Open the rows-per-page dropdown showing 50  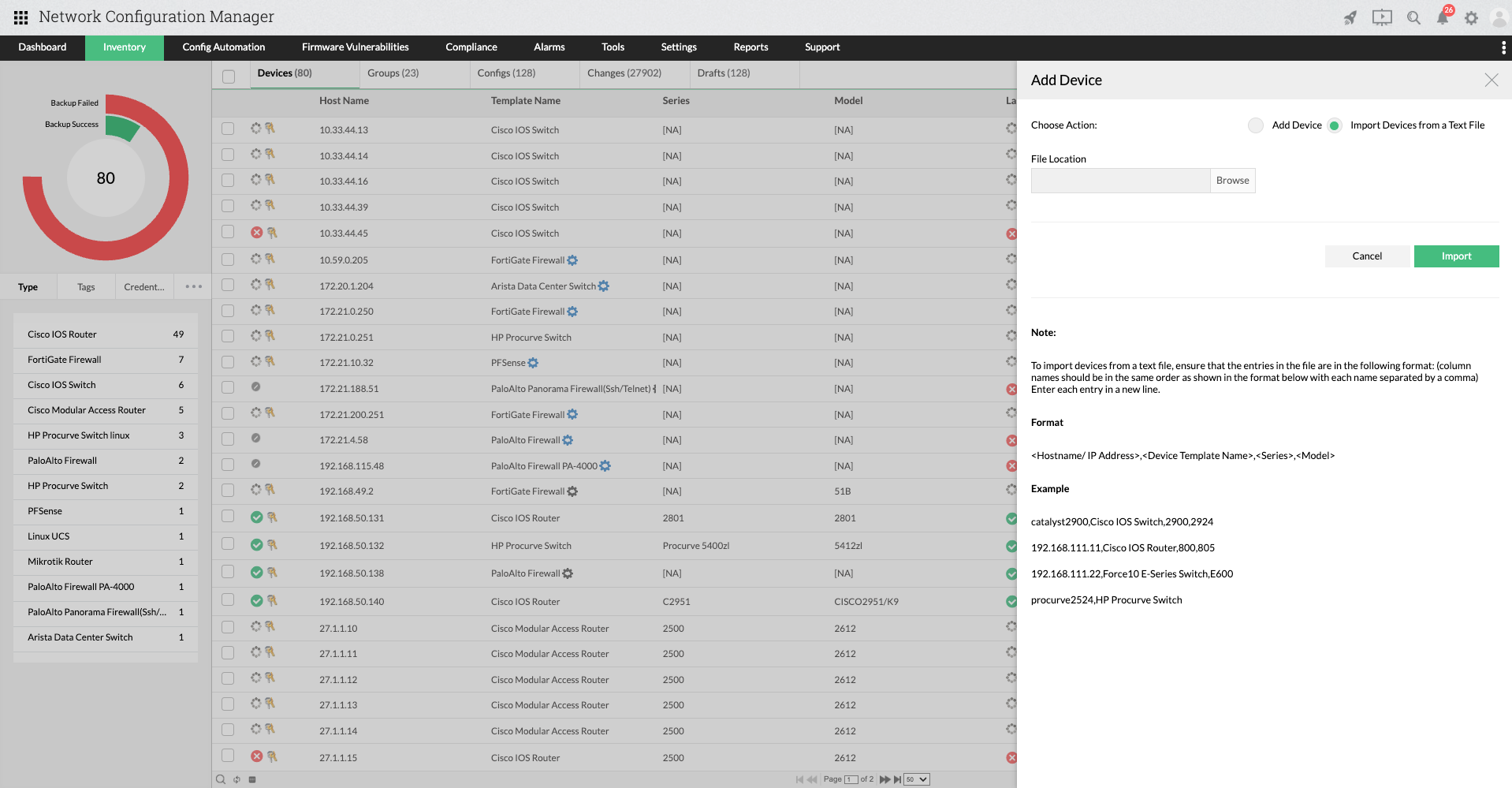[x=917, y=779]
